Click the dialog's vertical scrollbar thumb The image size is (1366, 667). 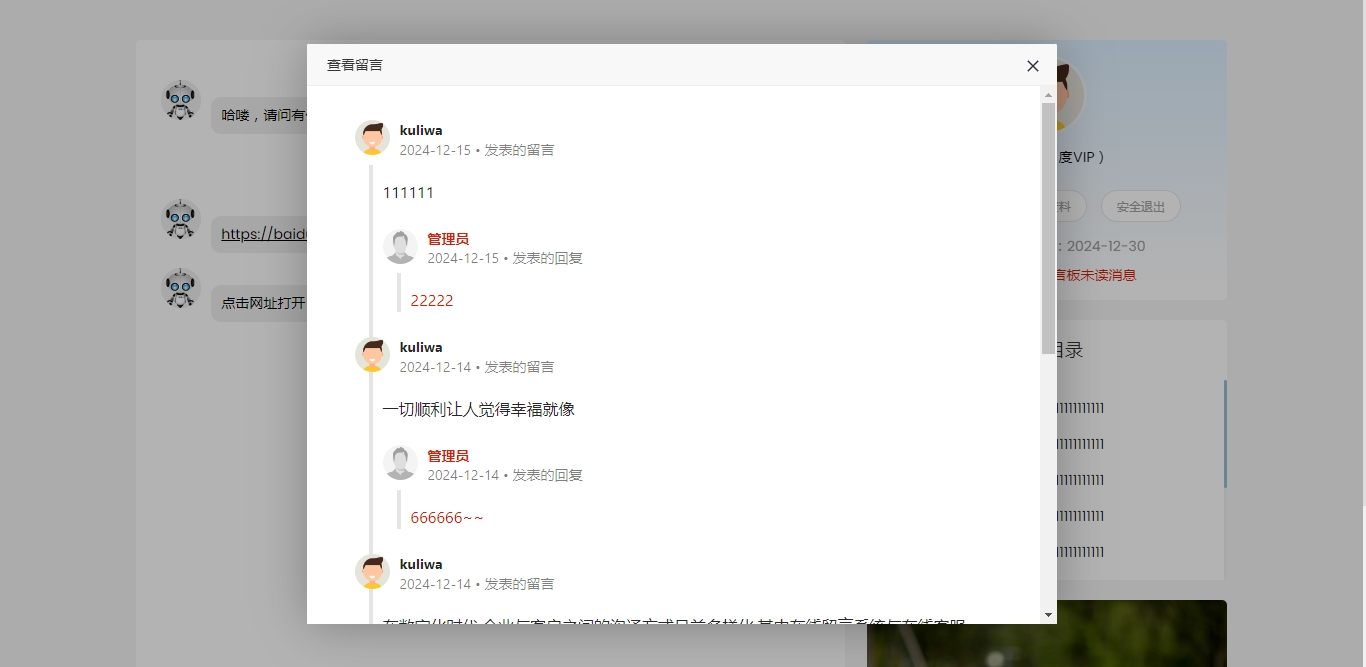click(1048, 228)
